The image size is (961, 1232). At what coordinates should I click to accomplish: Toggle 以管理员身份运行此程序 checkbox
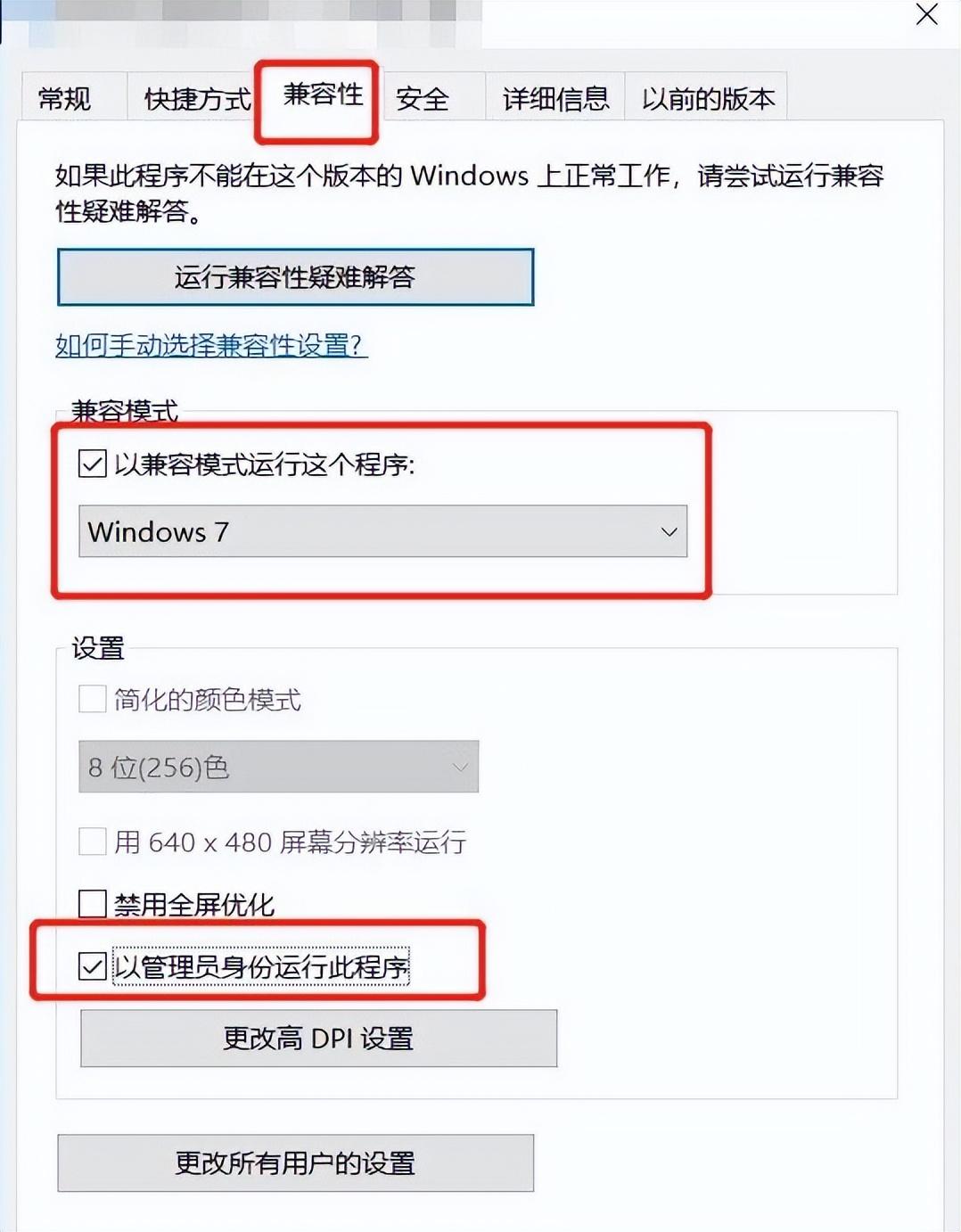[x=93, y=966]
